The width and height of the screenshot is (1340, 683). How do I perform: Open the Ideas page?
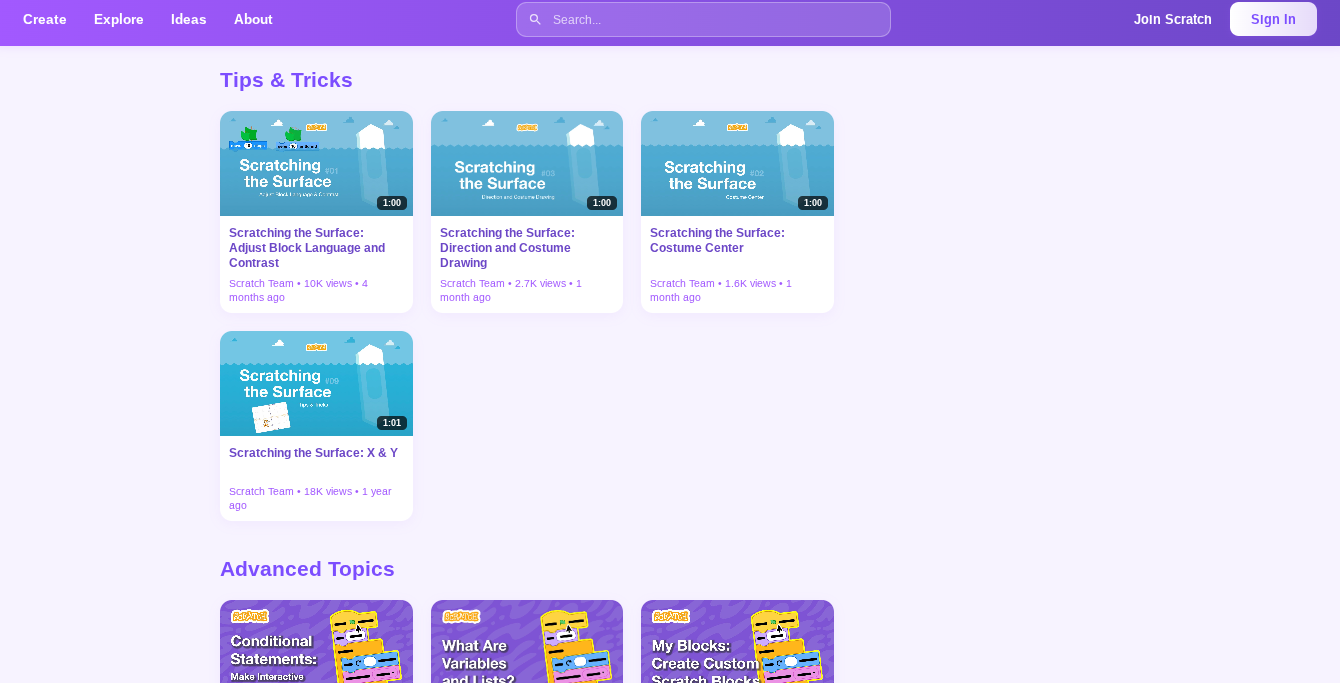pyautogui.click(x=189, y=19)
